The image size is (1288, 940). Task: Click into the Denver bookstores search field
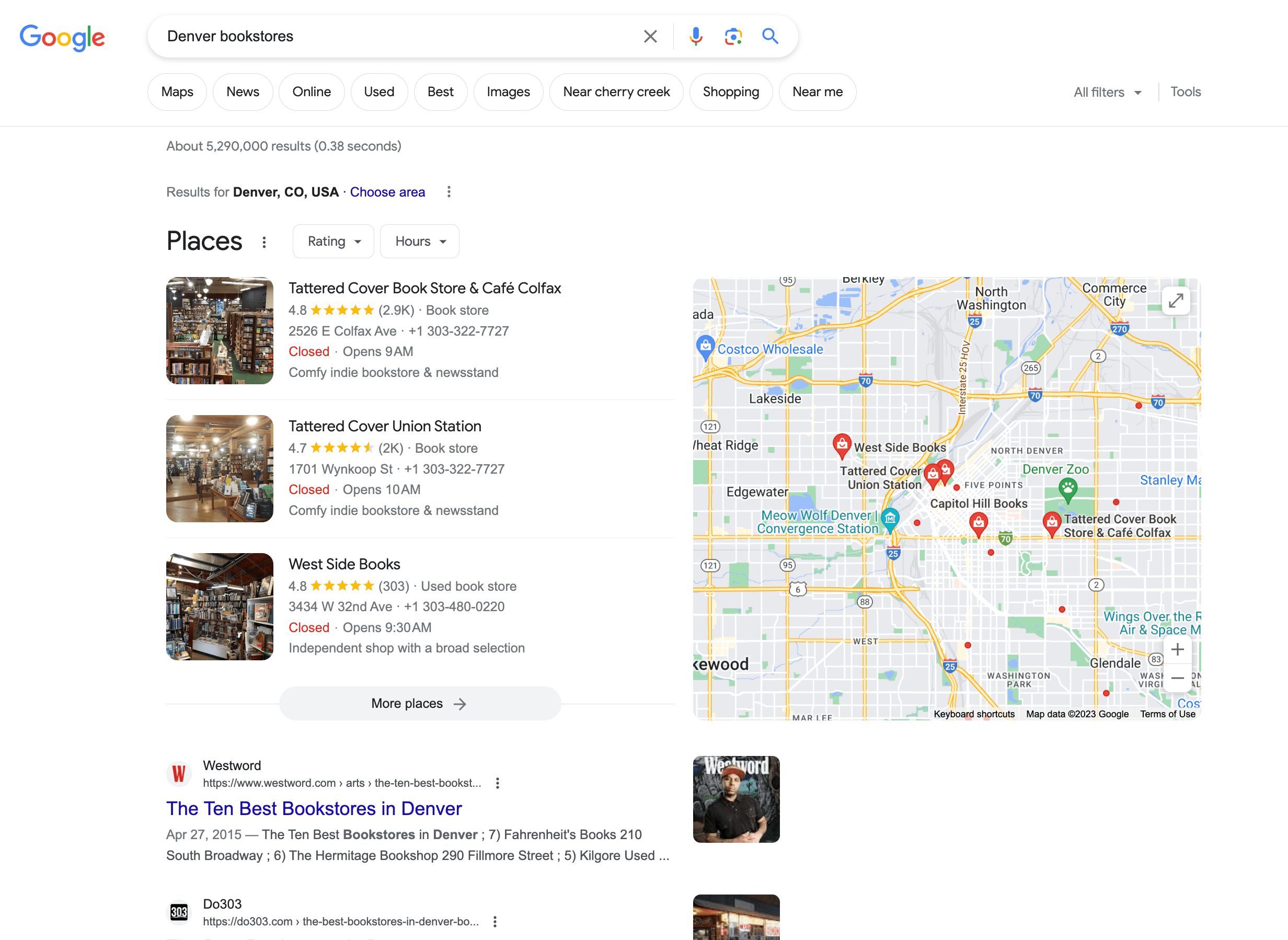click(x=398, y=37)
